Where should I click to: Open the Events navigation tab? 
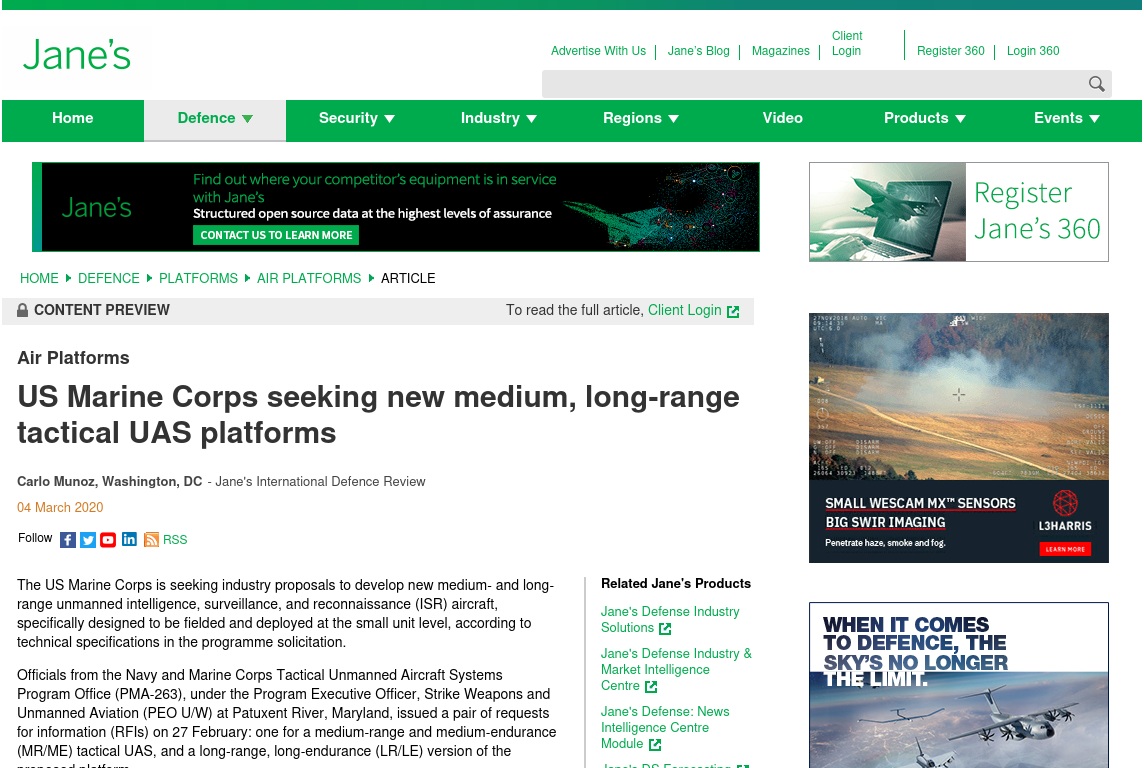pyautogui.click(x=1067, y=120)
